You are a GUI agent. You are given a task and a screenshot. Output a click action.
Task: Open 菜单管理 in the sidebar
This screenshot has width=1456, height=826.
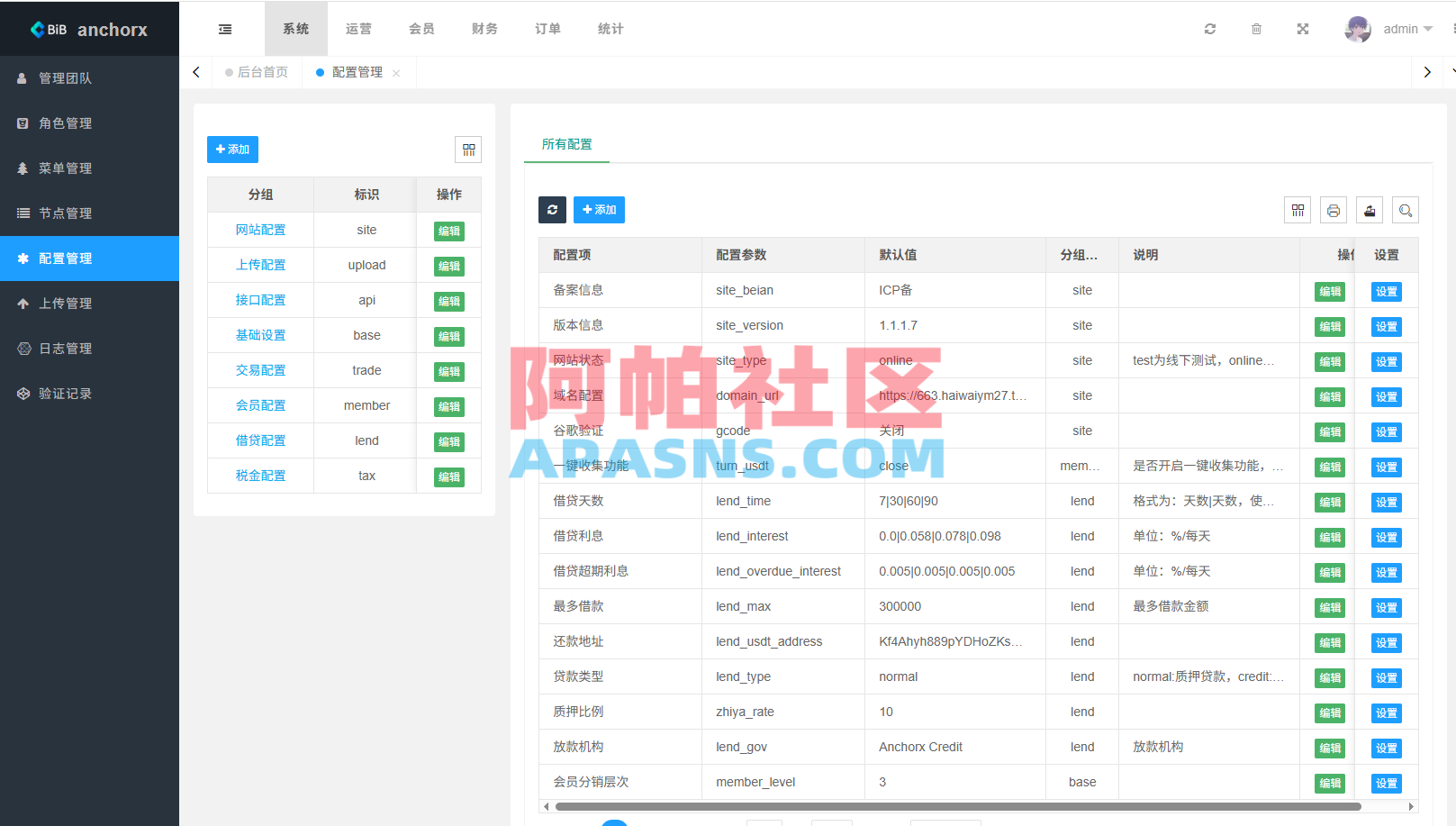click(x=89, y=168)
